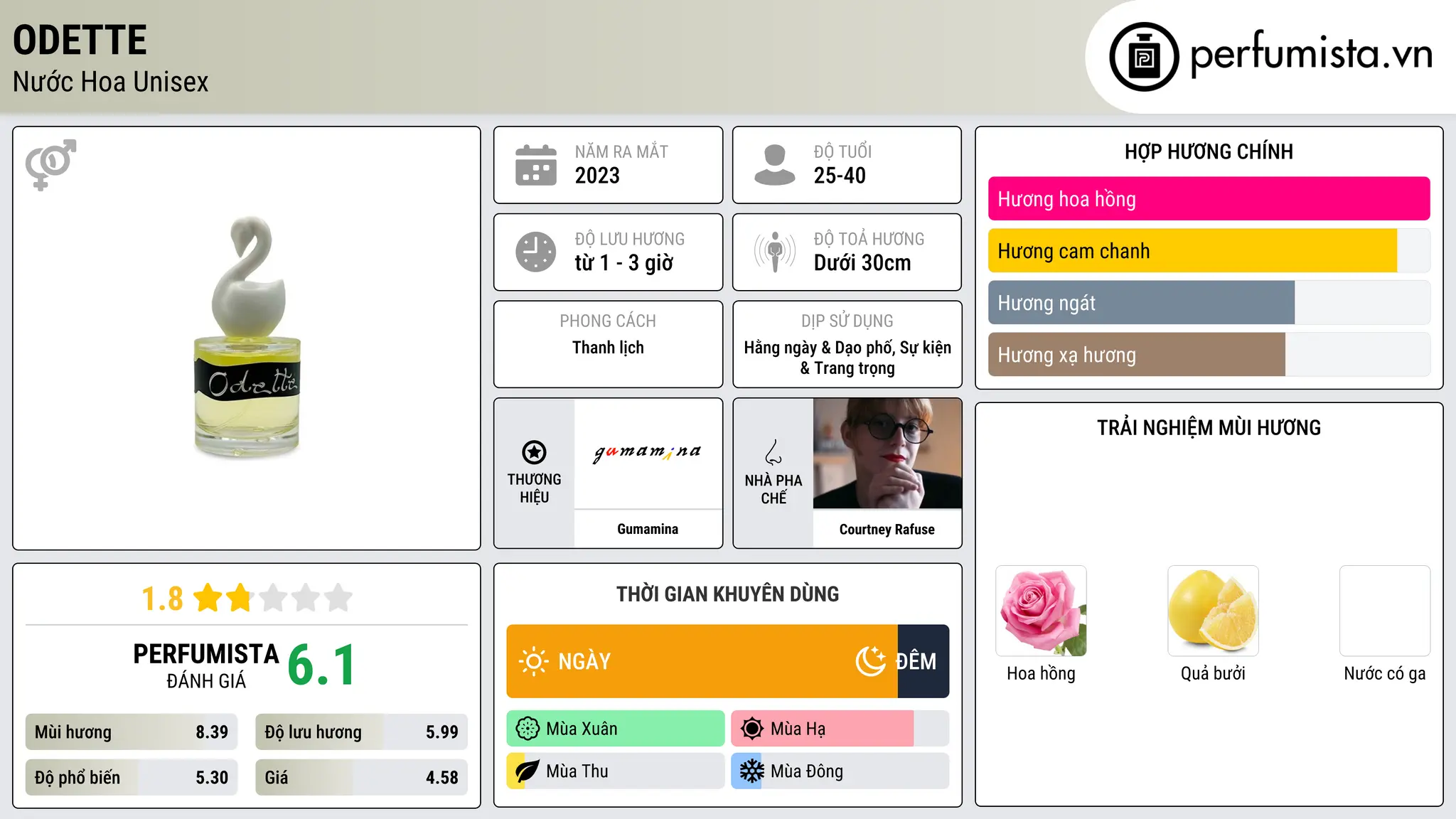Open the Courtney Rafuse perfumer photo
This screenshot has width=1456, height=819.
pos(887,453)
